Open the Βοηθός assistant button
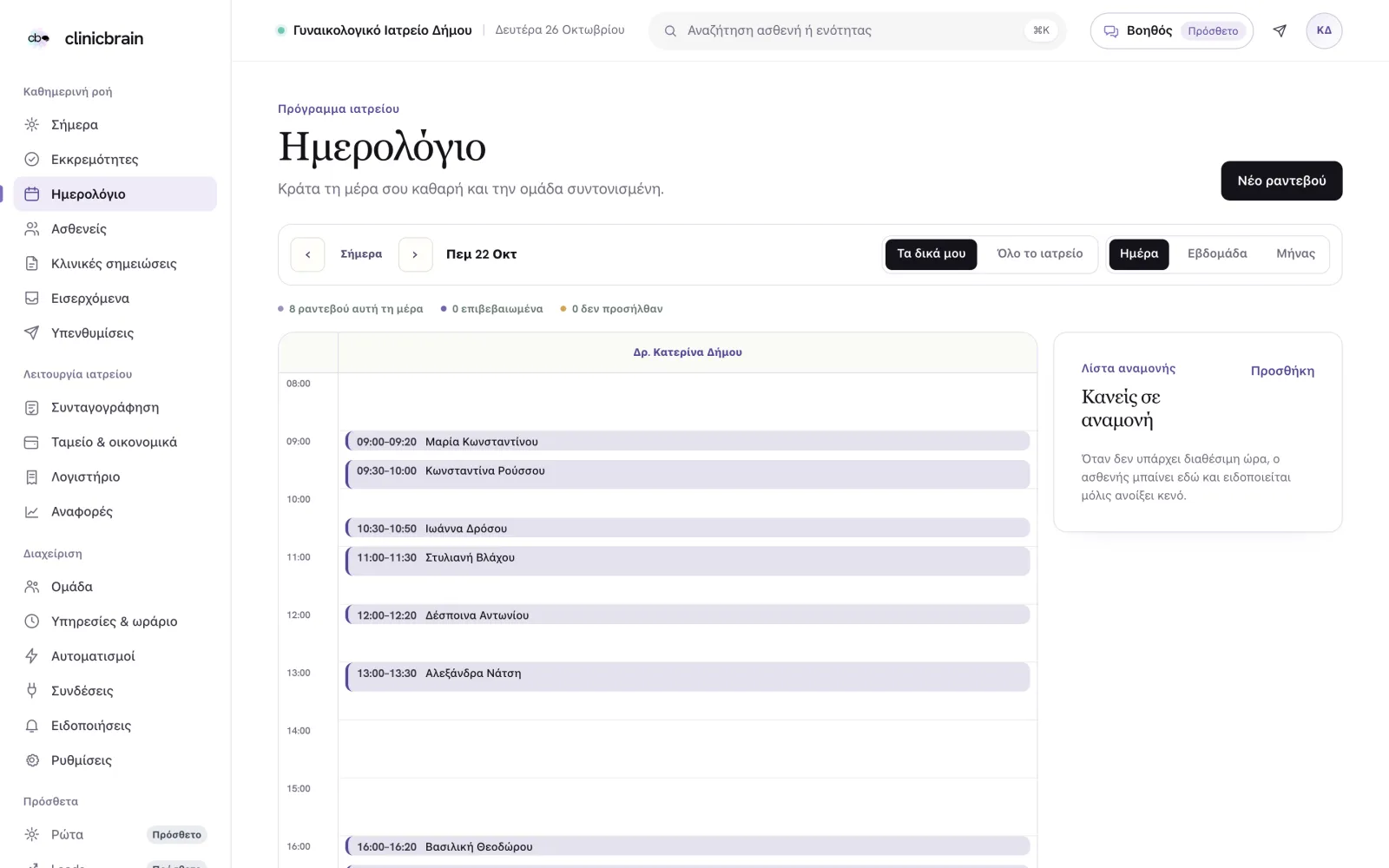The image size is (1389, 868). click(1171, 30)
